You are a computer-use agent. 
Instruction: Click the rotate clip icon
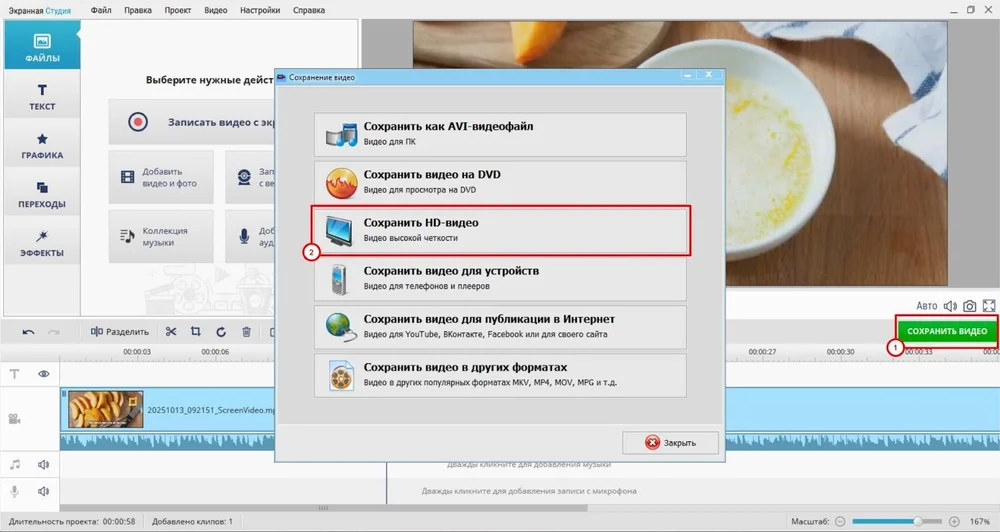pos(220,332)
